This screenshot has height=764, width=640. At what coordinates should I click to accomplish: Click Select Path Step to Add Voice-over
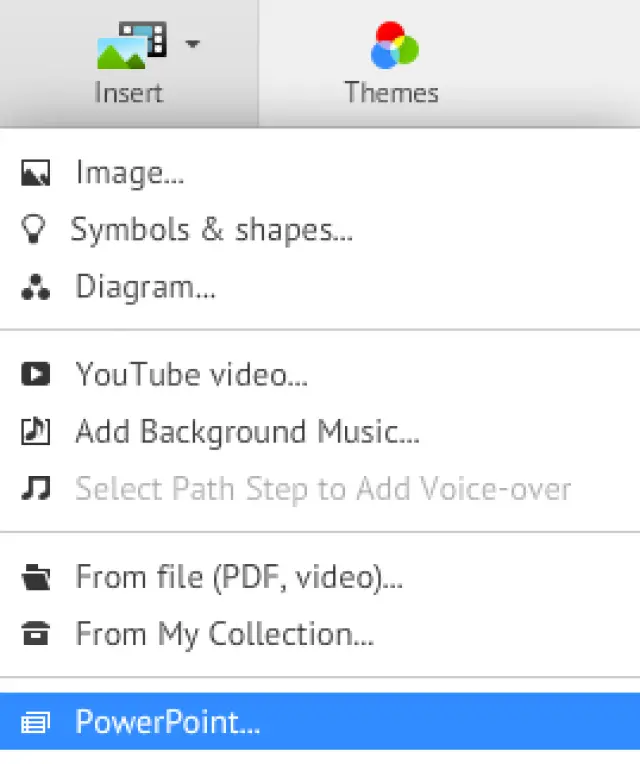pos(323,489)
